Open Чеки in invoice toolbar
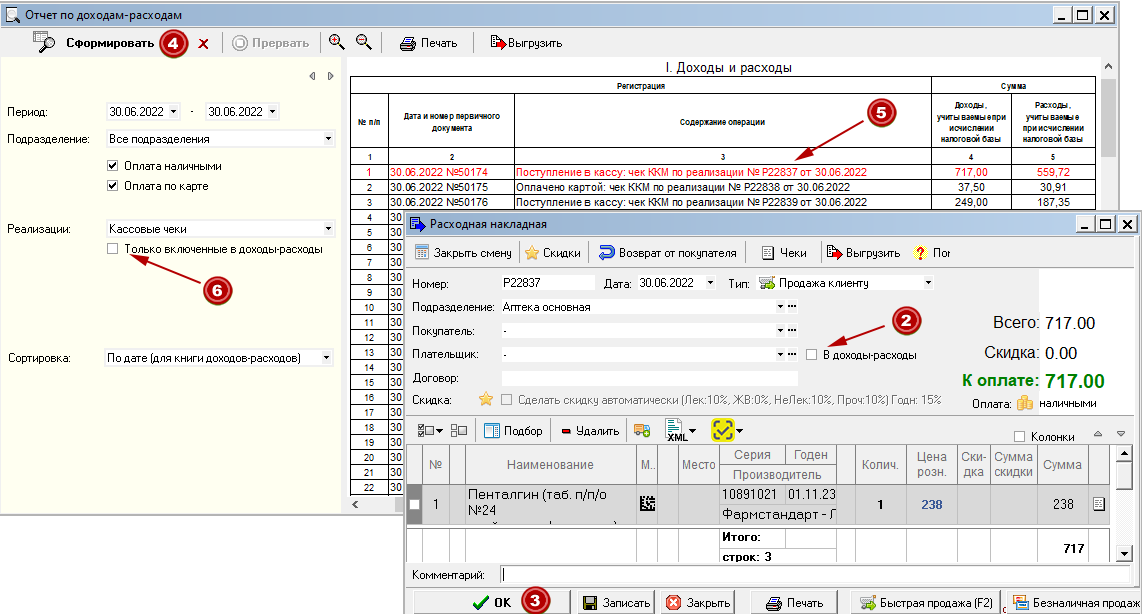1142x614 pixels. point(784,253)
